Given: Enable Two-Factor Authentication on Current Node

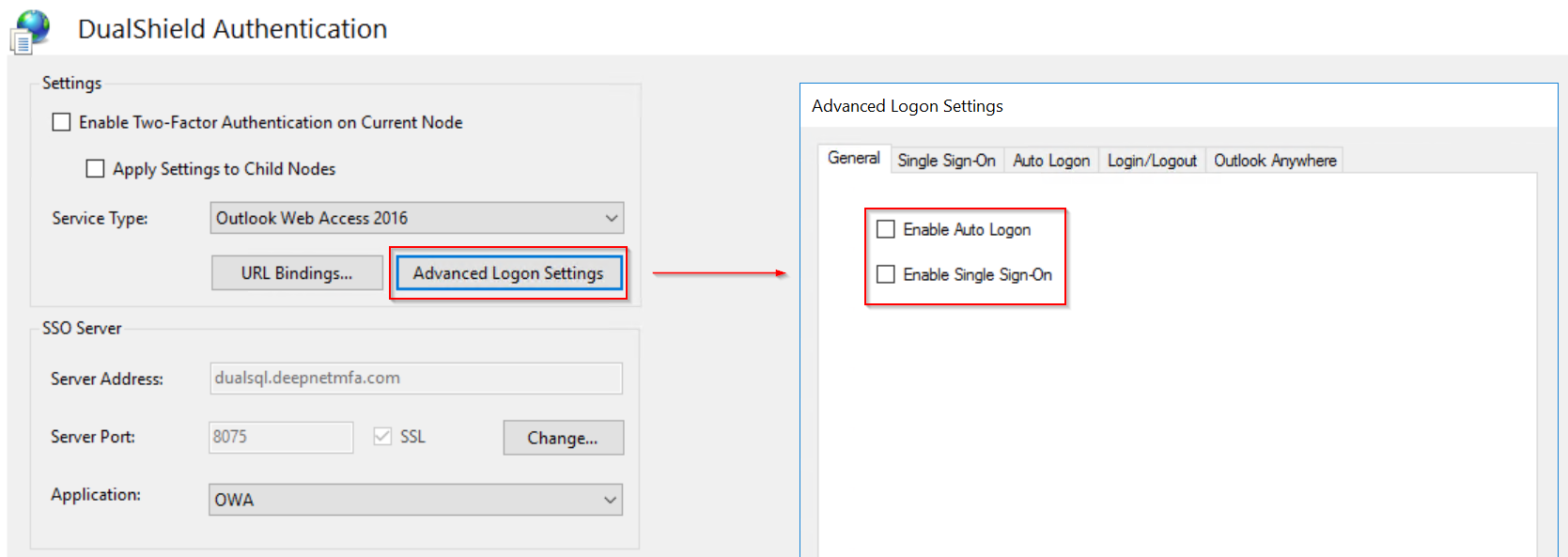Looking at the screenshot, I should point(62,122).
